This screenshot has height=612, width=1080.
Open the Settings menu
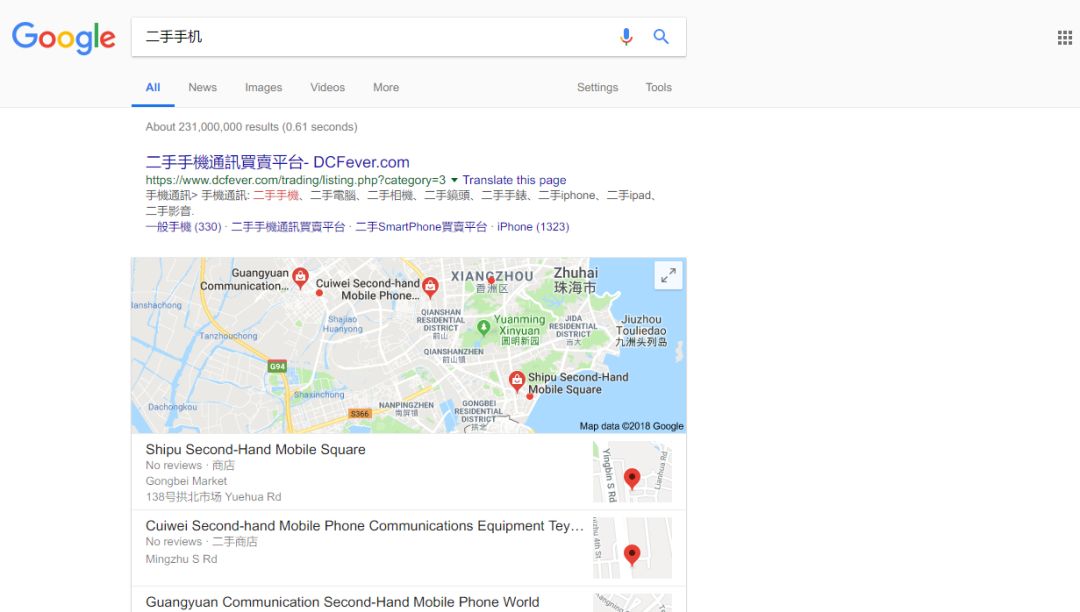597,87
